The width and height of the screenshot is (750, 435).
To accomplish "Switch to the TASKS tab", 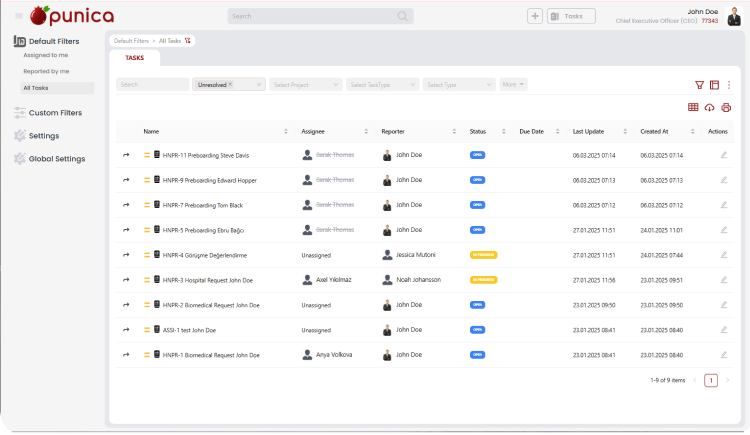I will [134, 58].
